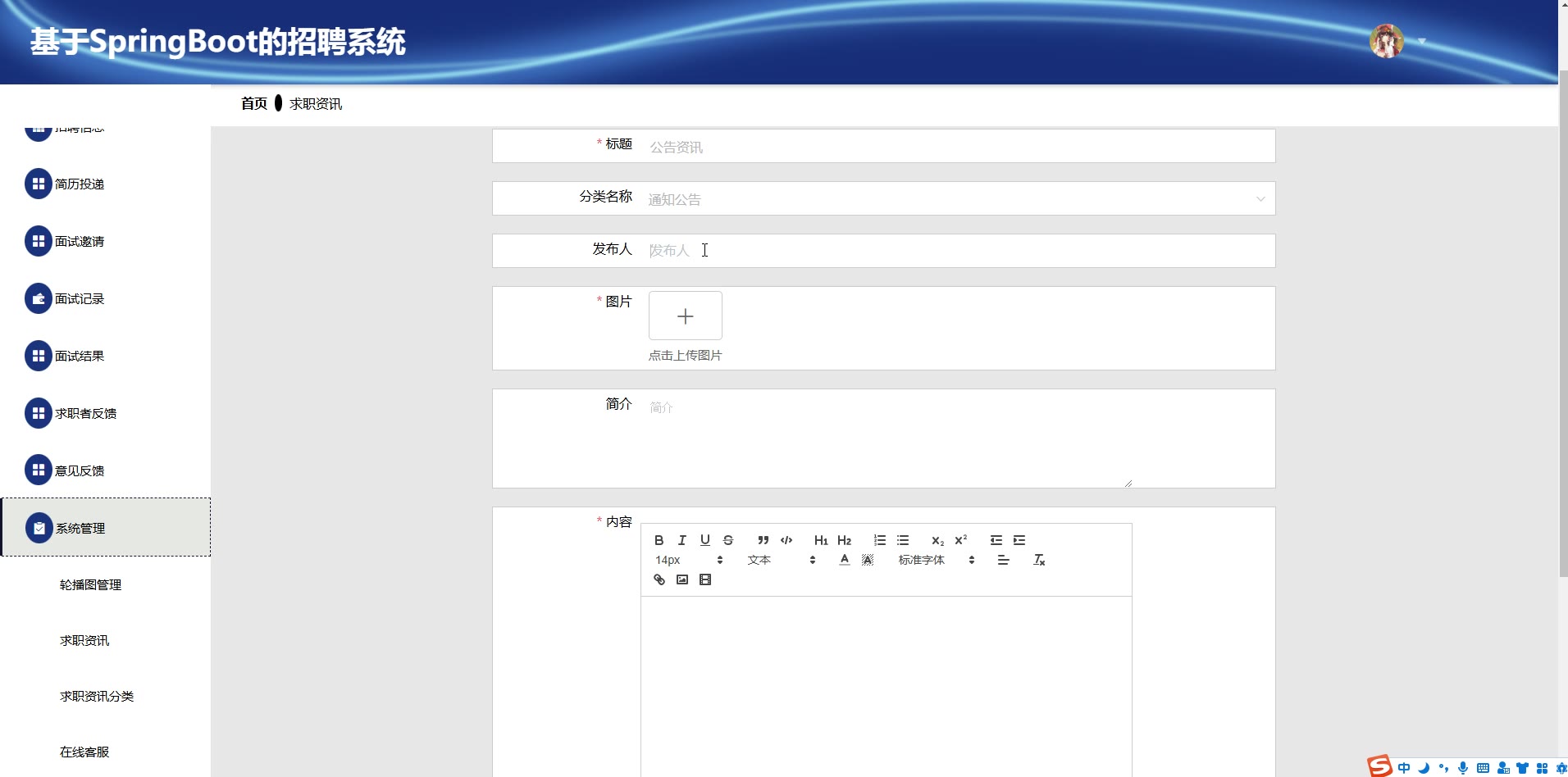Switch Sogou Chinese/English input mode
This screenshot has height=777, width=1568.
(1404, 768)
